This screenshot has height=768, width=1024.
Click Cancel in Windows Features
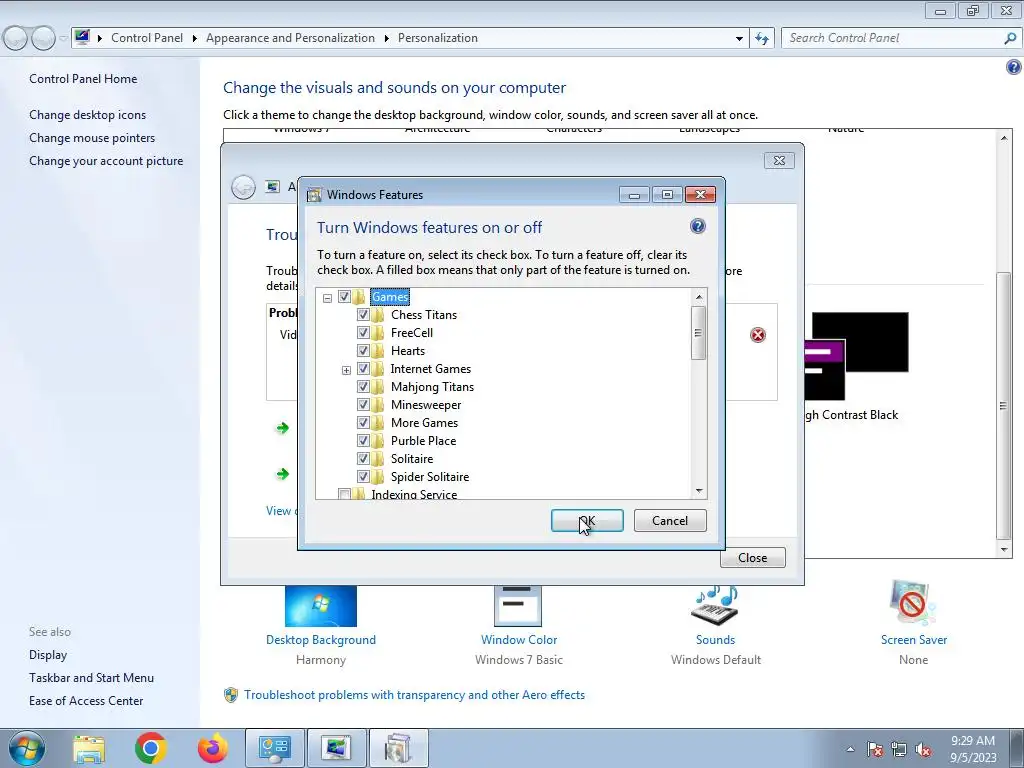click(x=670, y=520)
